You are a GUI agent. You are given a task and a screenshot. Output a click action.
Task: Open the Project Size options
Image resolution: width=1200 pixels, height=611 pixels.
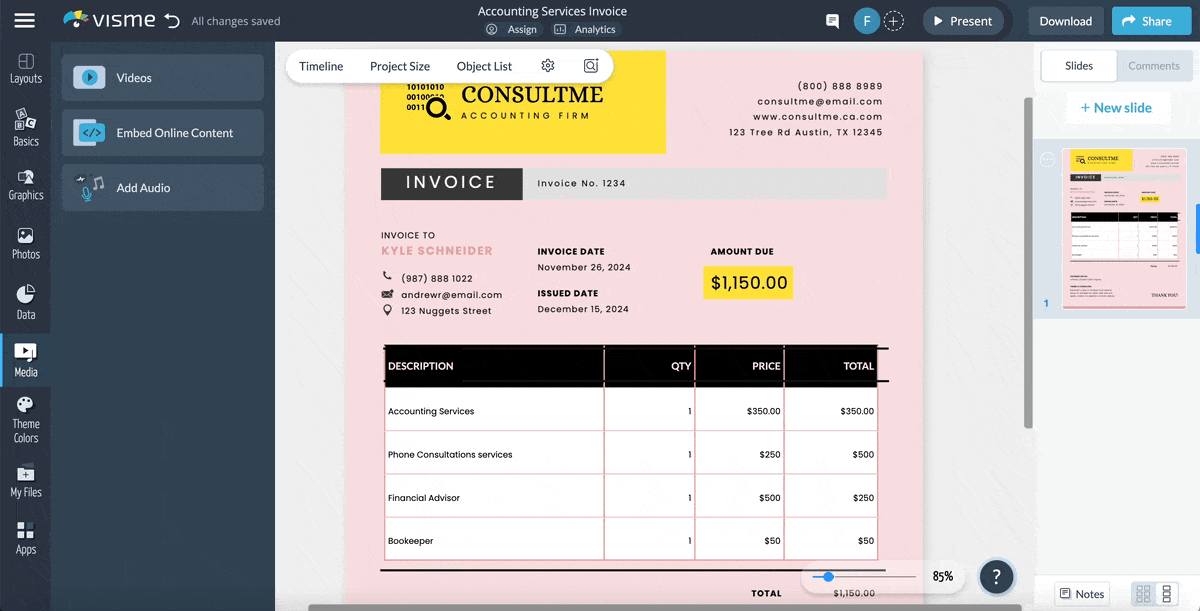[399, 66]
